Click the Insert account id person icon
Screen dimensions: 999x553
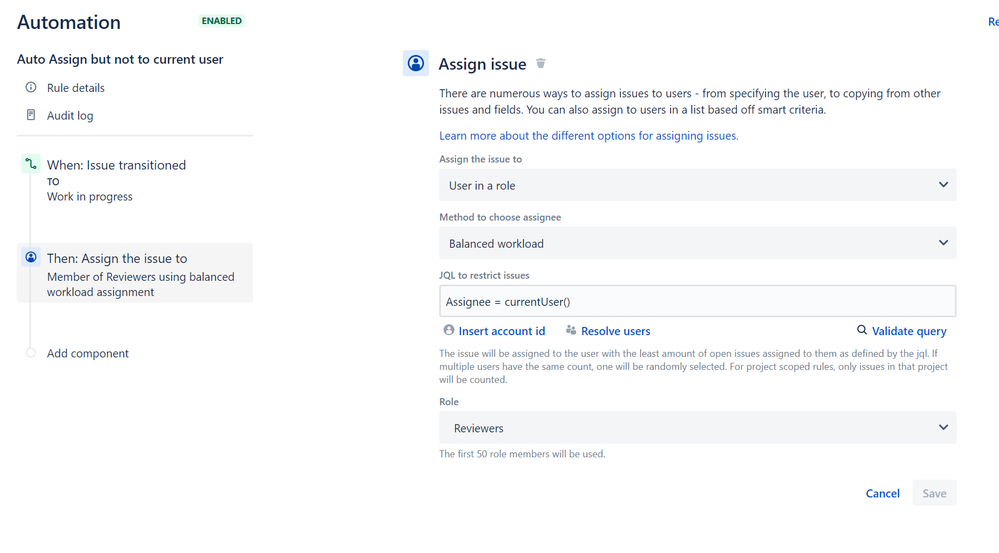click(x=449, y=330)
